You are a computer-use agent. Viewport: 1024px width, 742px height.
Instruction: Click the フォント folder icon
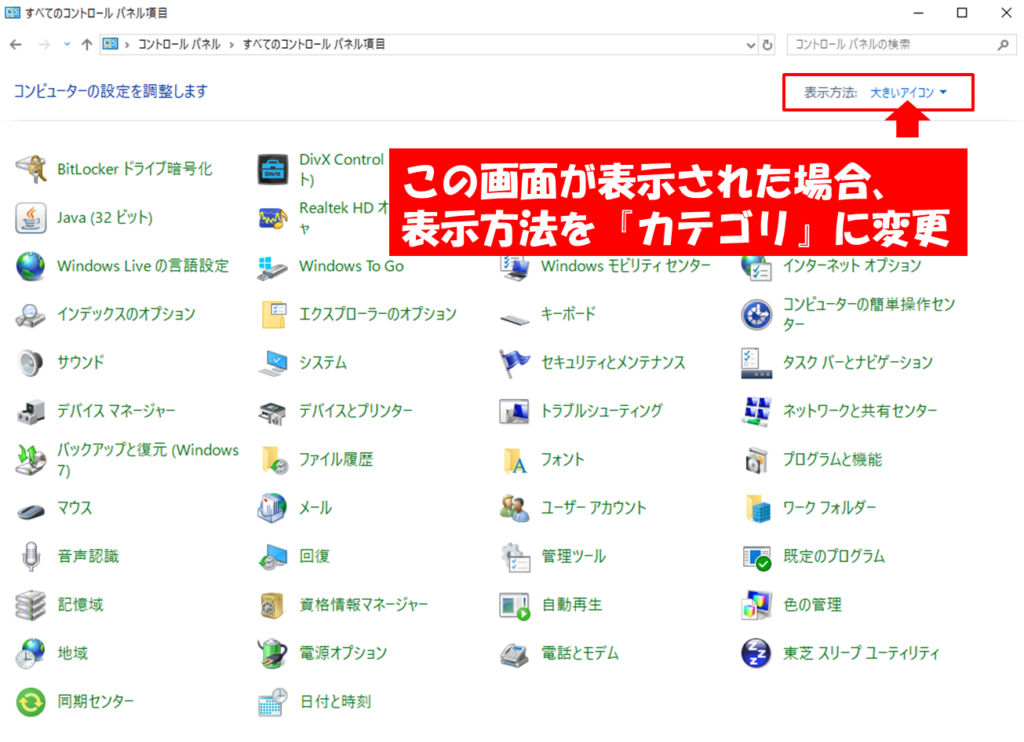(x=515, y=459)
